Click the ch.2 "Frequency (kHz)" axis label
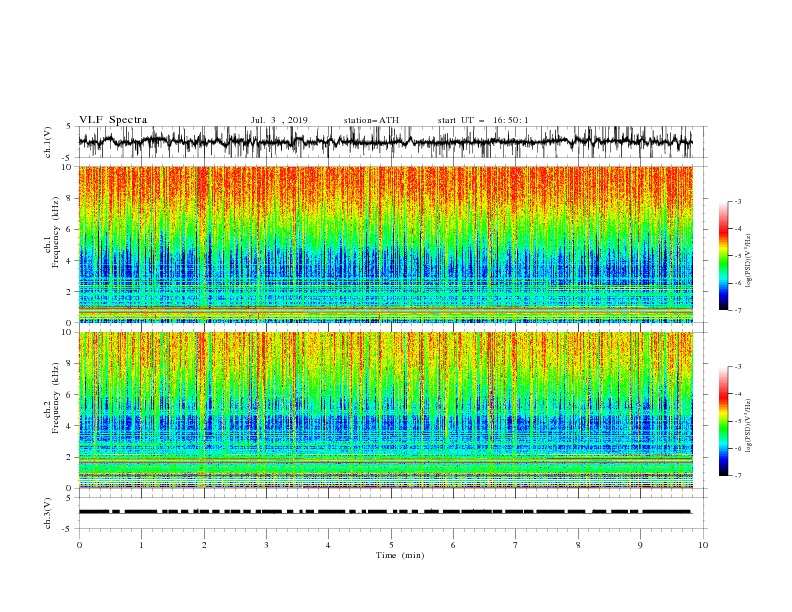792x612 pixels. pyautogui.click(x=56, y=398)
